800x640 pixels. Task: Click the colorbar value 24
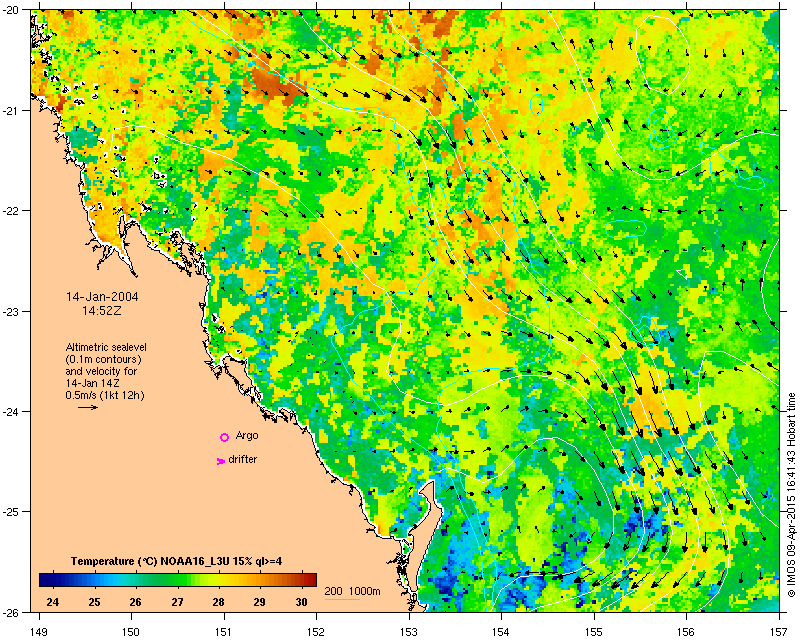[53, 602]
